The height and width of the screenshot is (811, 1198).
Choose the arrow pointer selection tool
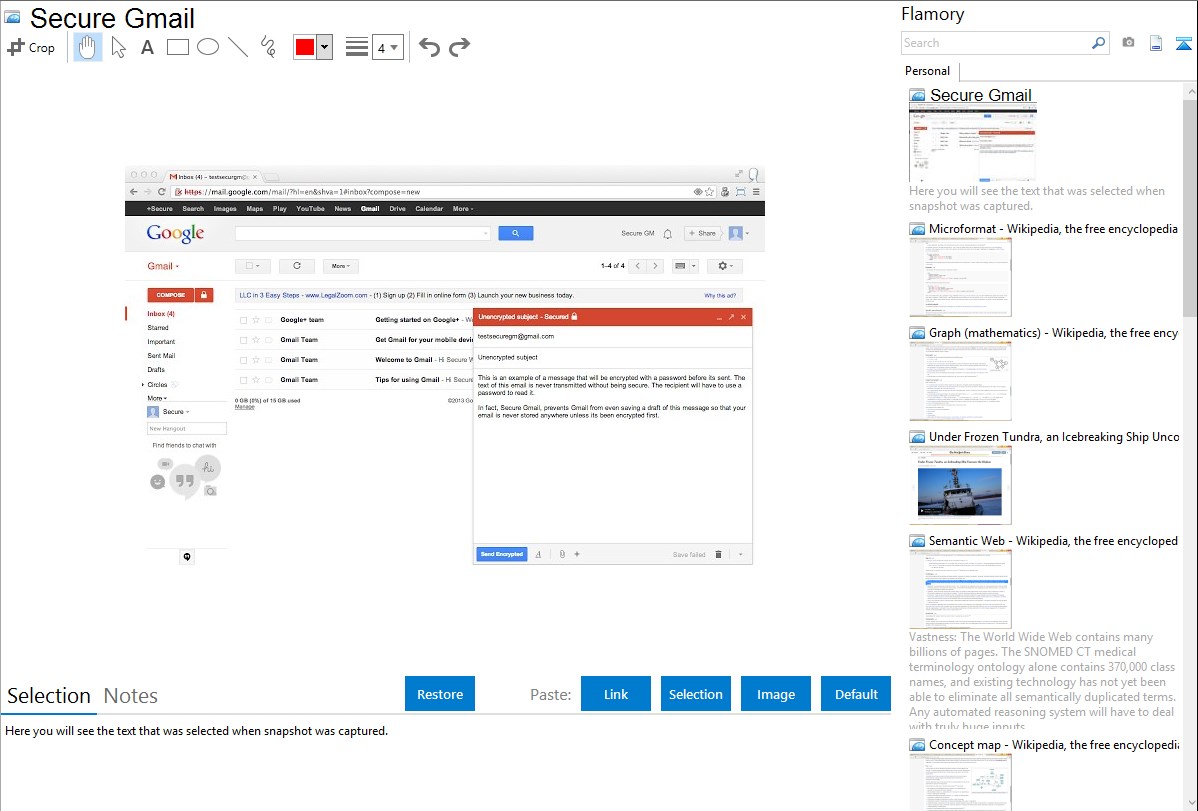click(118, 47)
